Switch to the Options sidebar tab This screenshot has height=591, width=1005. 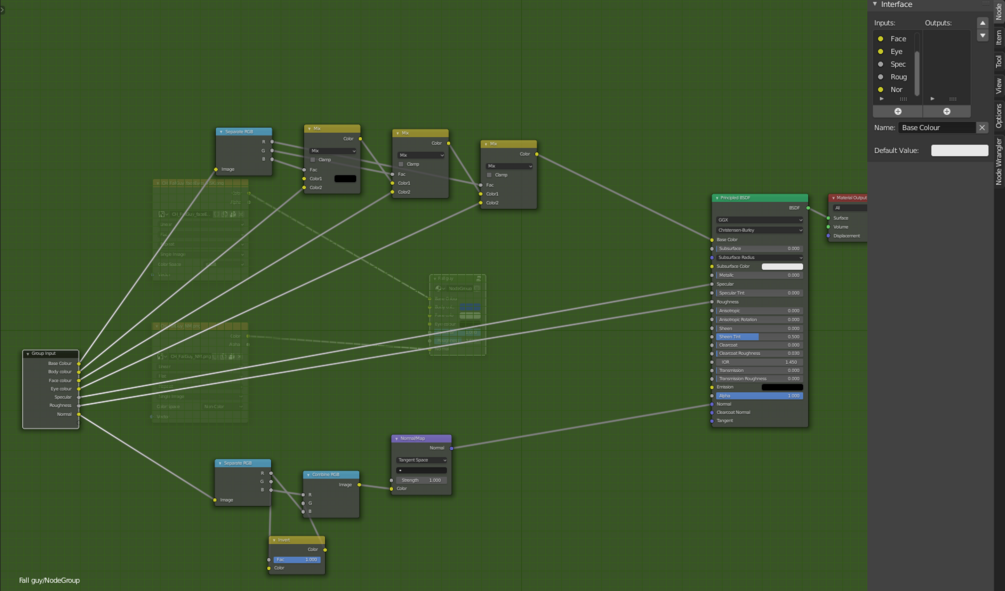click(999, 115)
